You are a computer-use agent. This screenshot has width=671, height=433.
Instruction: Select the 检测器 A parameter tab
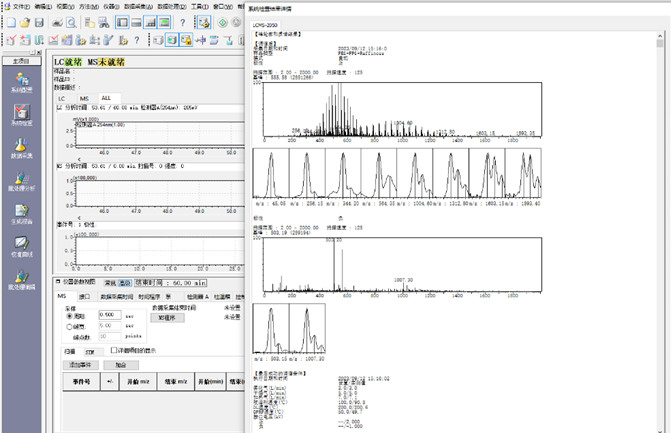198,297
